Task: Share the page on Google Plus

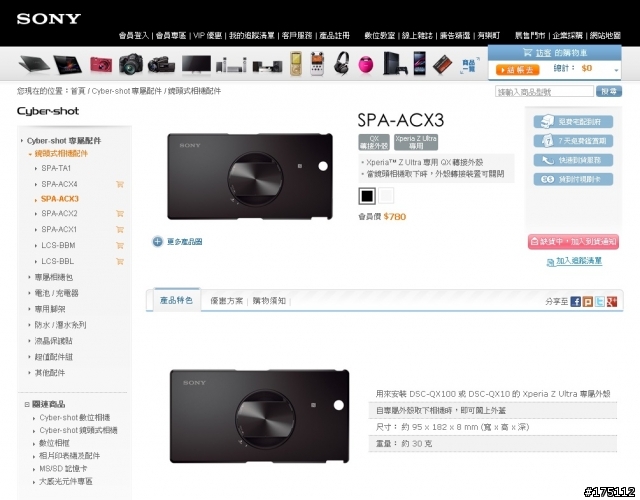Action: tap(612, 302)
